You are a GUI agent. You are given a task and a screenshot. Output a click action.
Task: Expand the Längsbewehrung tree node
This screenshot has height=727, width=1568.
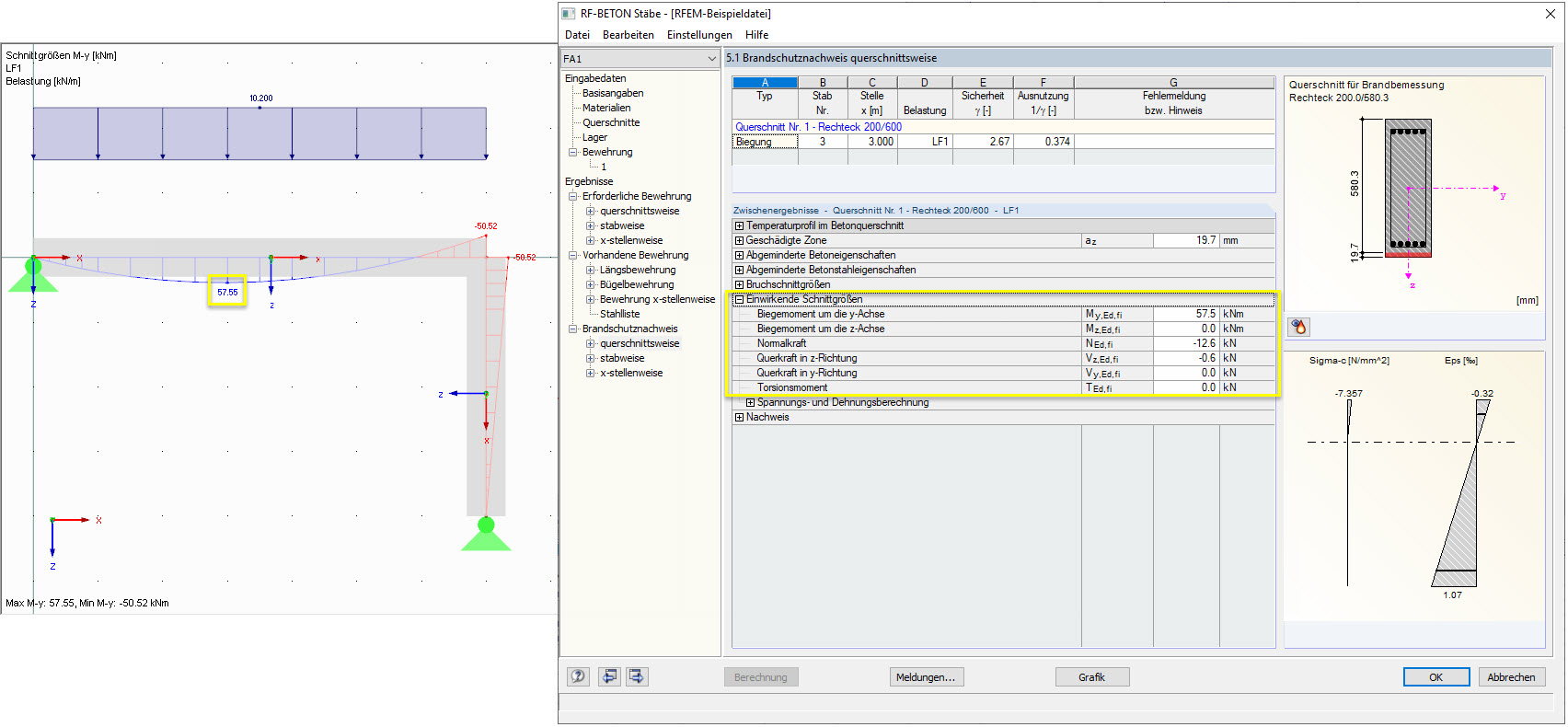click(x=591, y=270)
